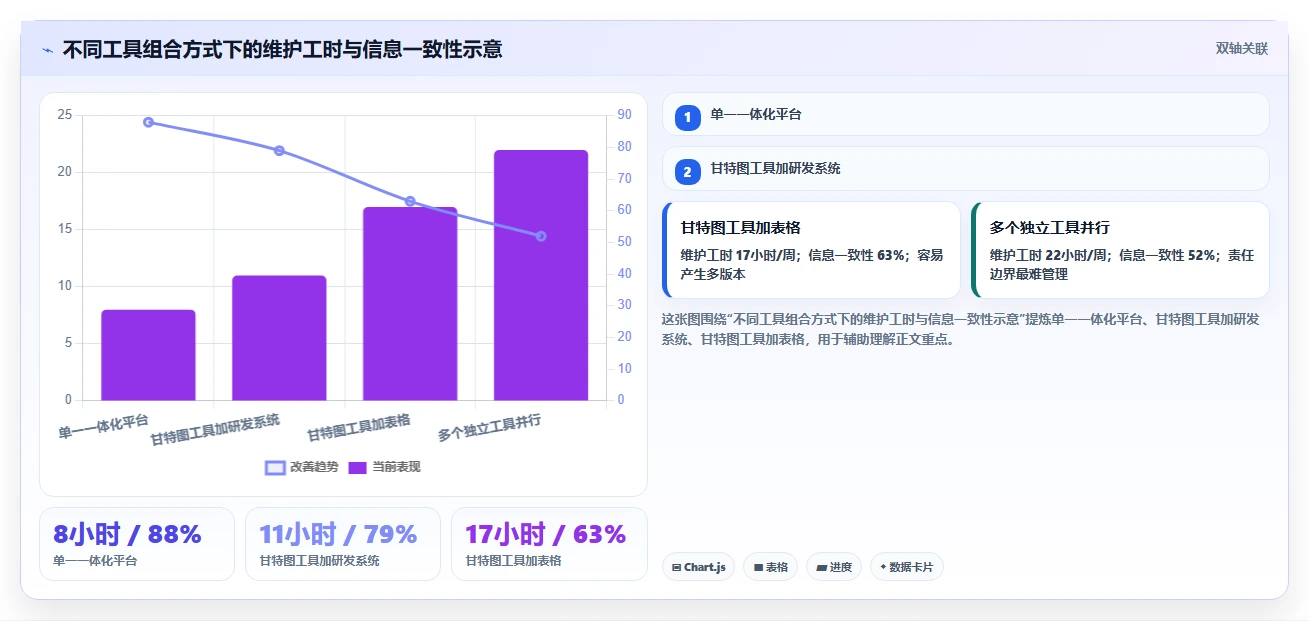Click the text 维护工时 17小时/周
Image resolution: width=1309 pixels, height=621 pixels.
(x=741, y=255)
